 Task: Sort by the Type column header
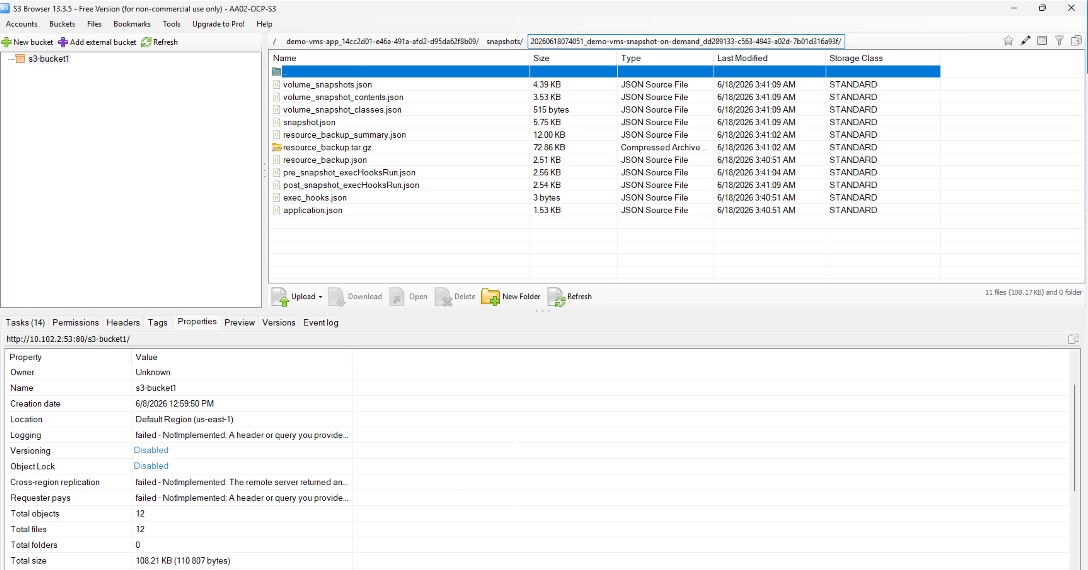[665, 58]
